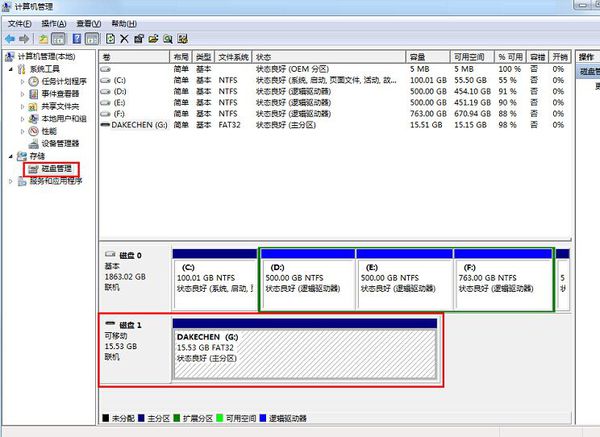Click the DAKECHEN (G:) partition block on Disk 1
Screen dimensions: 600x437
[x=305, y=350]
